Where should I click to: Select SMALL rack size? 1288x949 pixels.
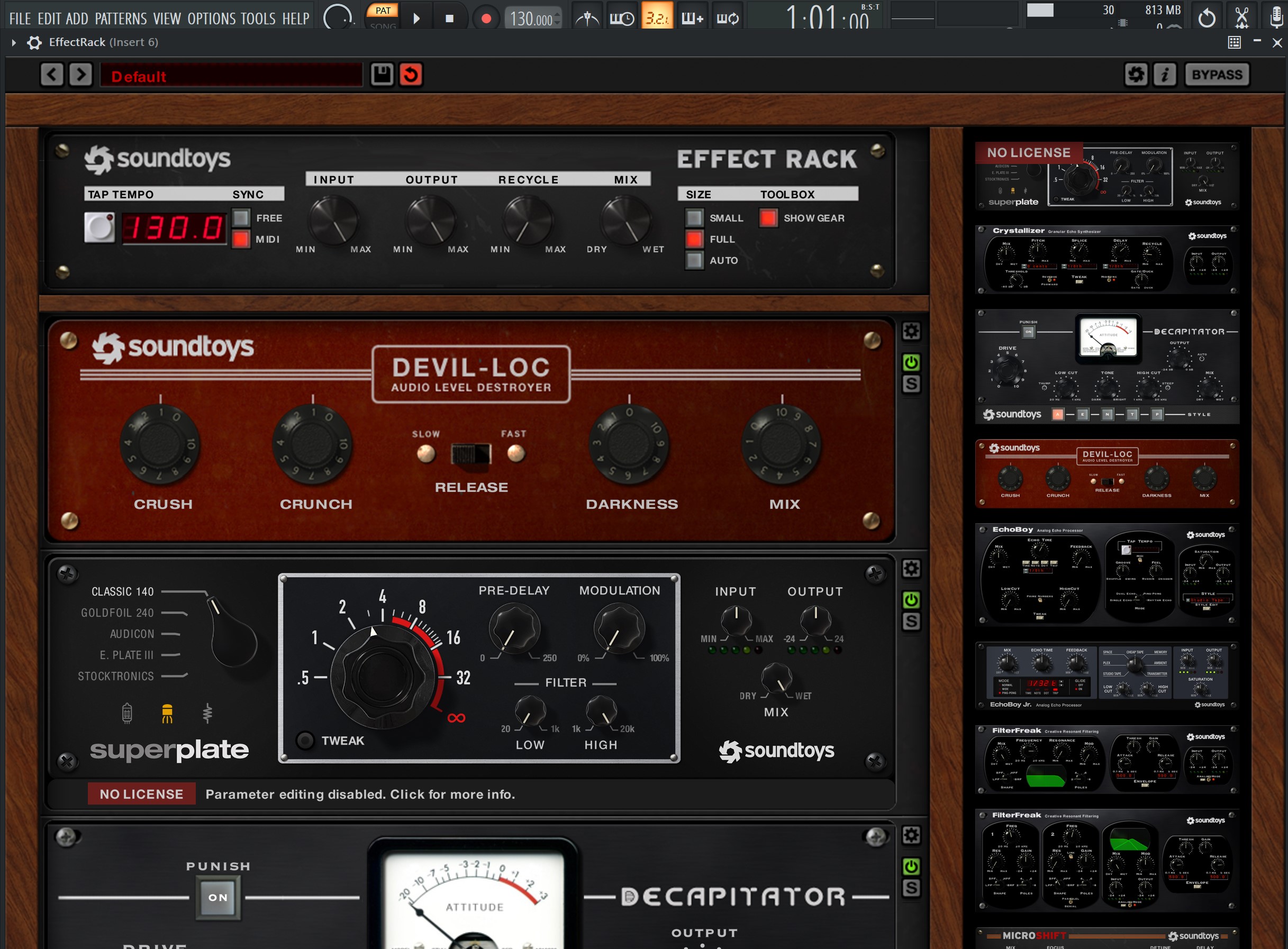(694, 218)
